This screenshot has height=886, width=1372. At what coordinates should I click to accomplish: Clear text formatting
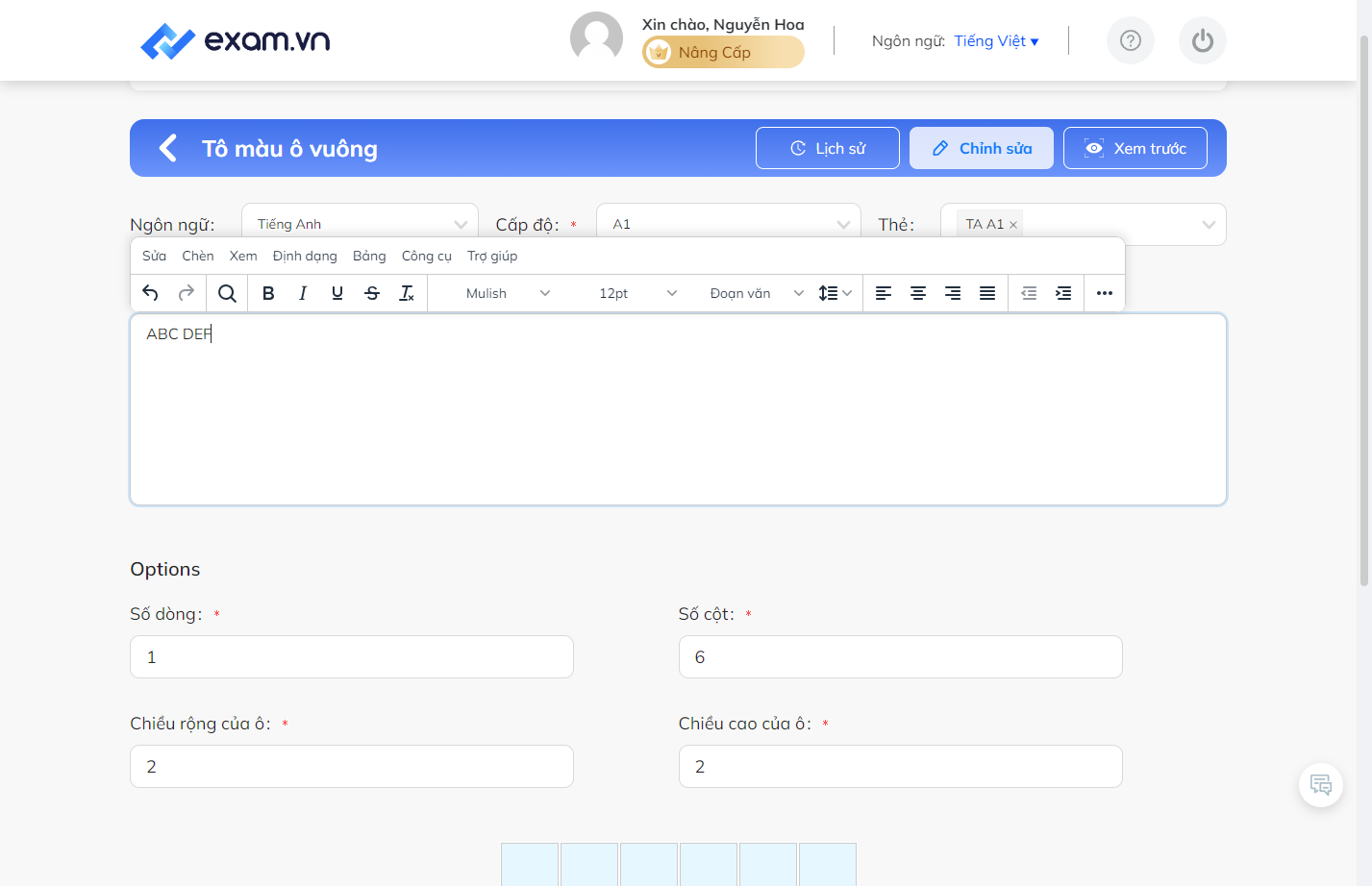coord(407,293)
